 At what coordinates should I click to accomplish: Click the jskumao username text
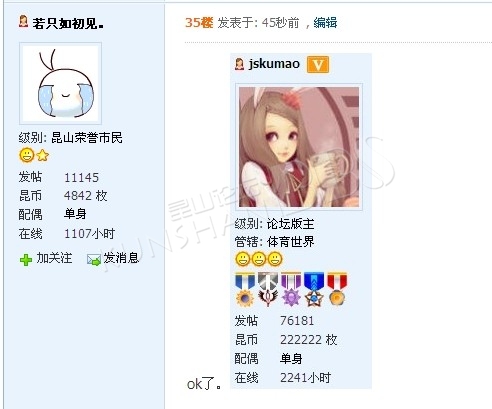click(274, 64)
